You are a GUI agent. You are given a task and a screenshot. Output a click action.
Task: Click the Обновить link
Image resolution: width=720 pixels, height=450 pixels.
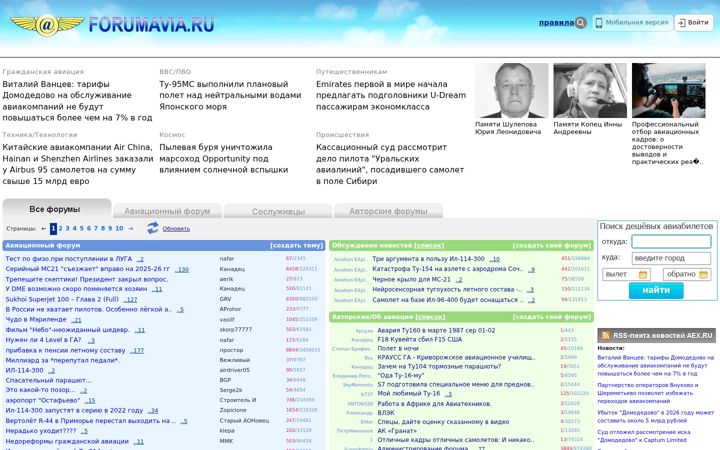(176, 229)
